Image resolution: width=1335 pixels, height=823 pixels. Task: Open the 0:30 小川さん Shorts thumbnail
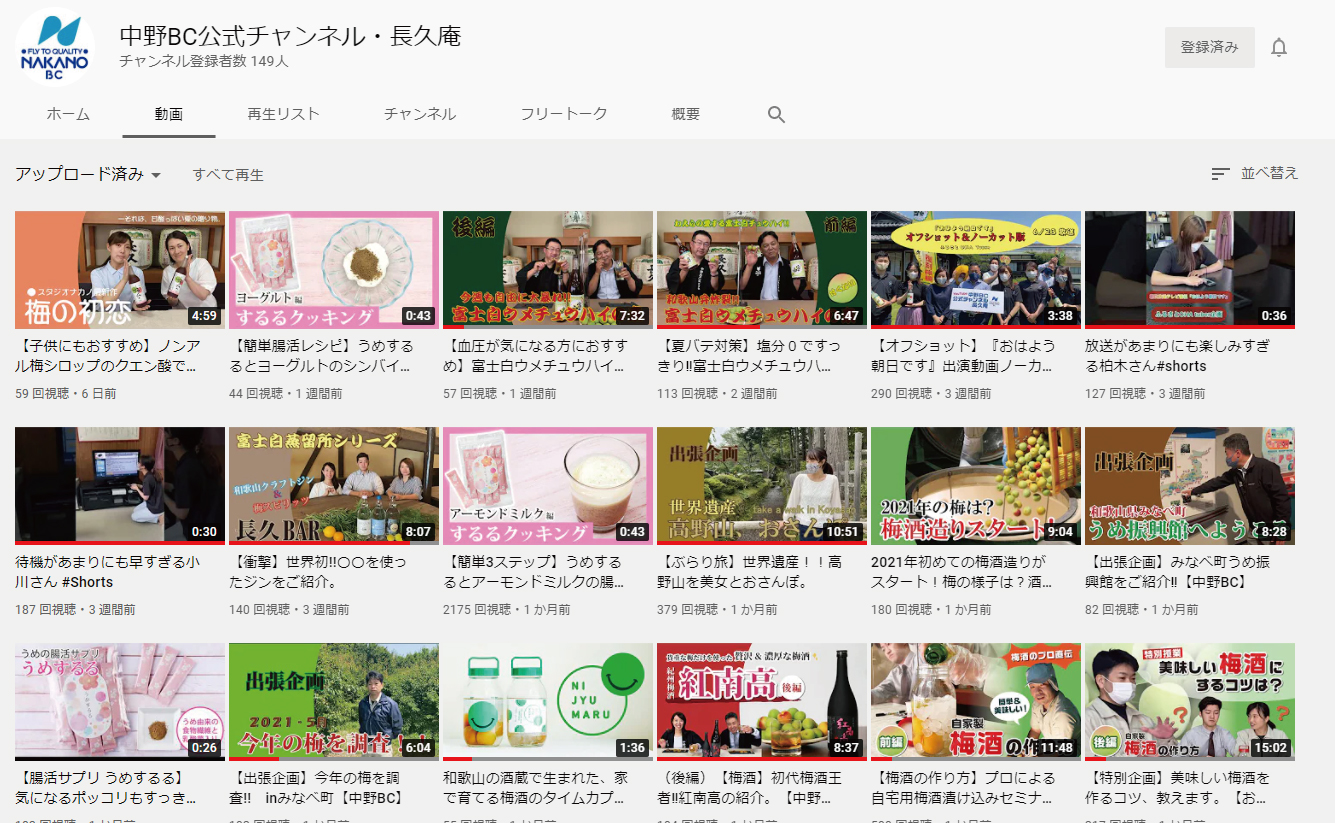coord(120,486)
